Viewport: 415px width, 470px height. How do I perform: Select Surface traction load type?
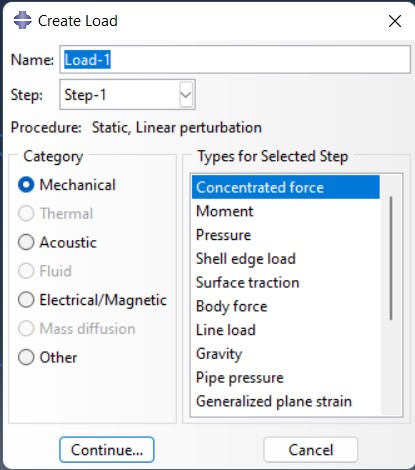point(286,283)
